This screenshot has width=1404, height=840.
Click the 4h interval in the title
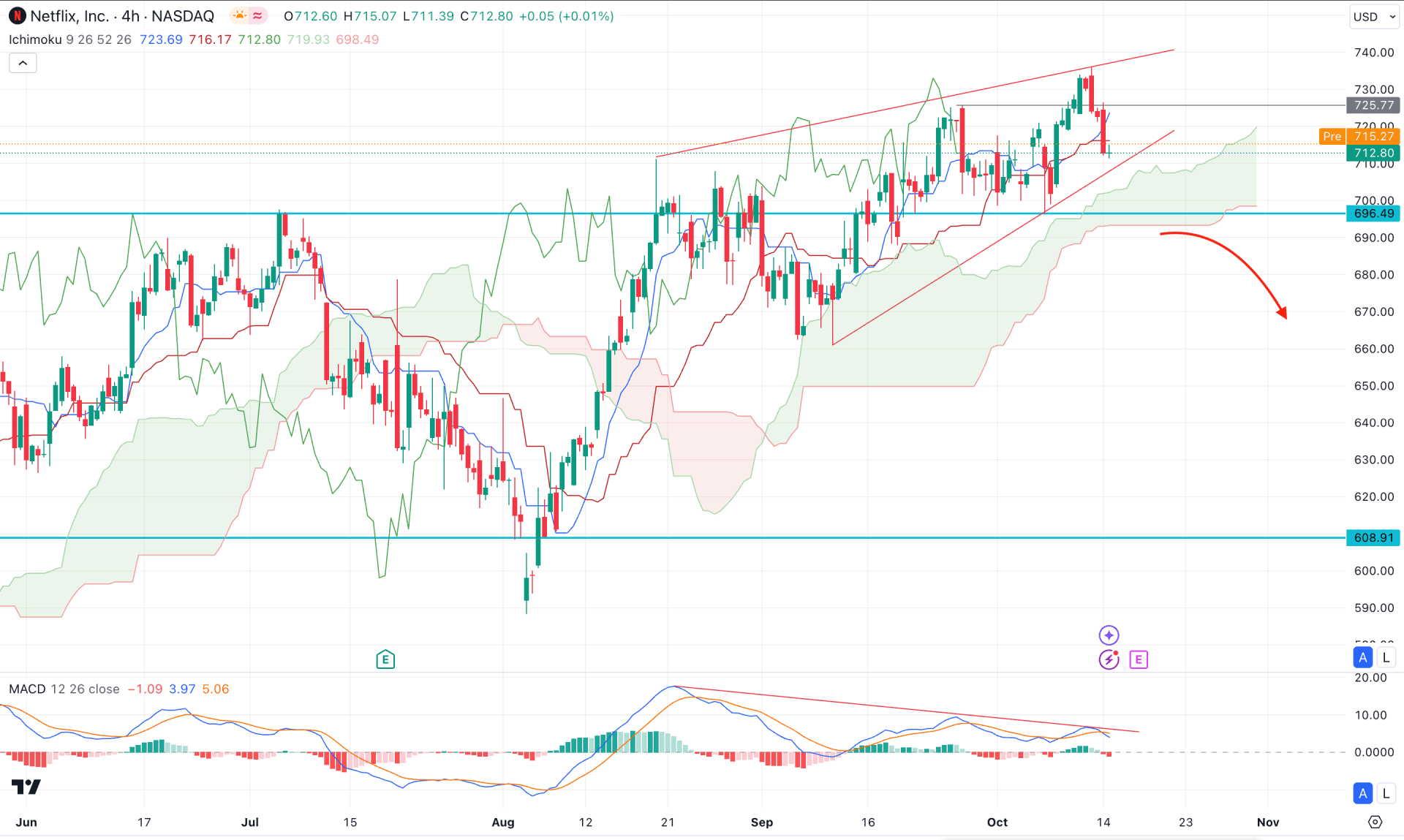coord(130,16)
